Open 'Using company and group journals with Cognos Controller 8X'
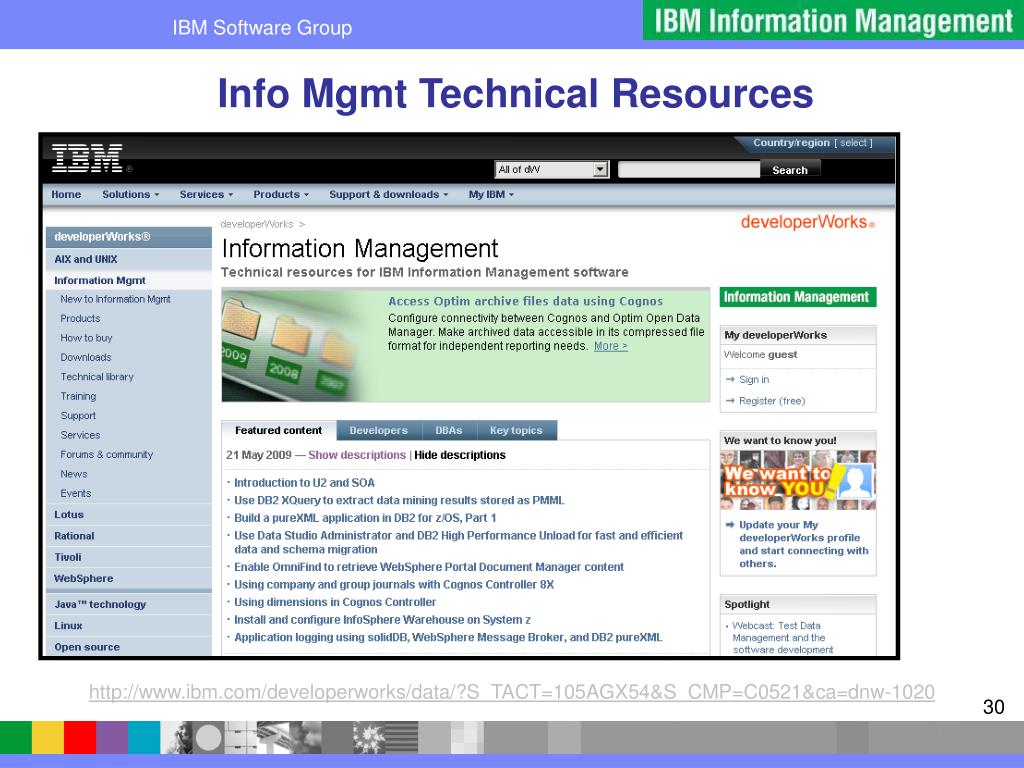The height and width of the screenshot is (768, 1024). (x=394, y=585)
